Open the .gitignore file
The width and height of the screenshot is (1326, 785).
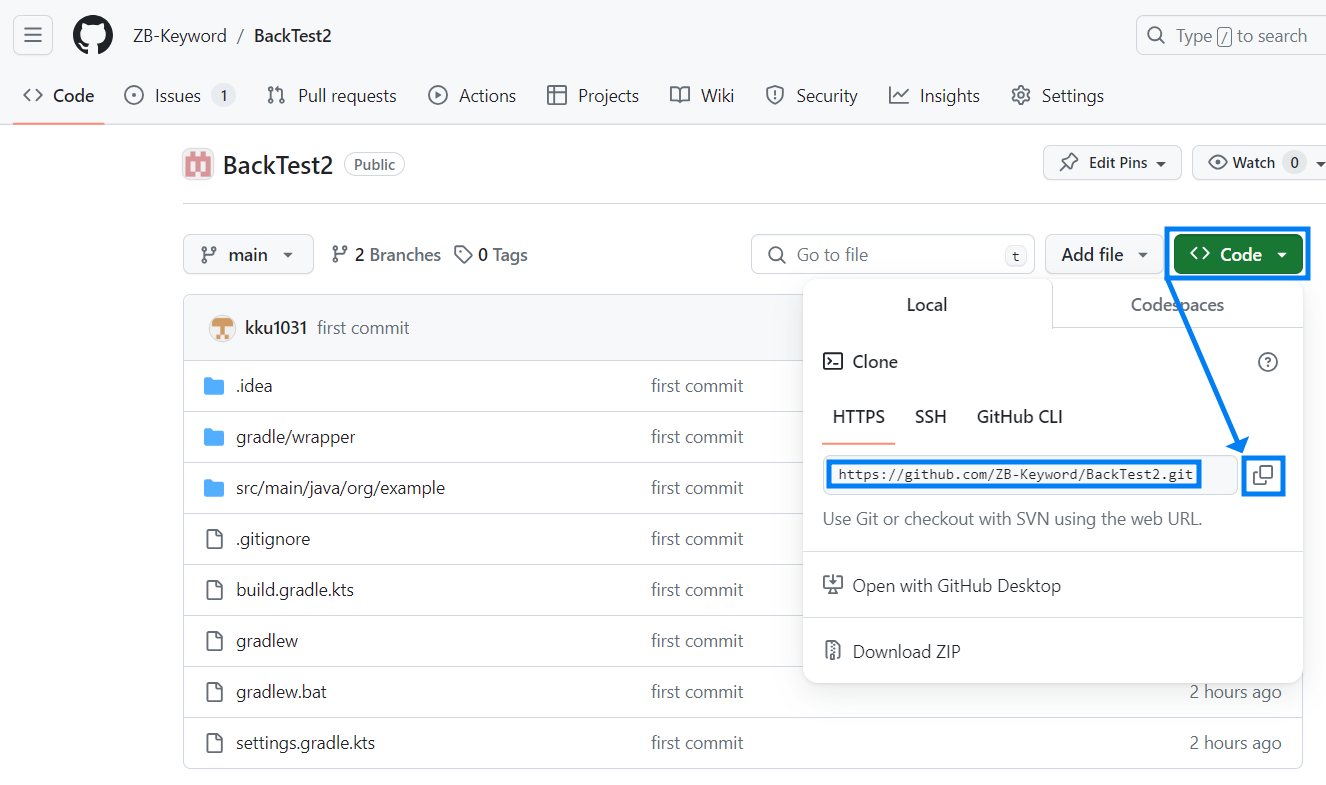coord(273,539)
